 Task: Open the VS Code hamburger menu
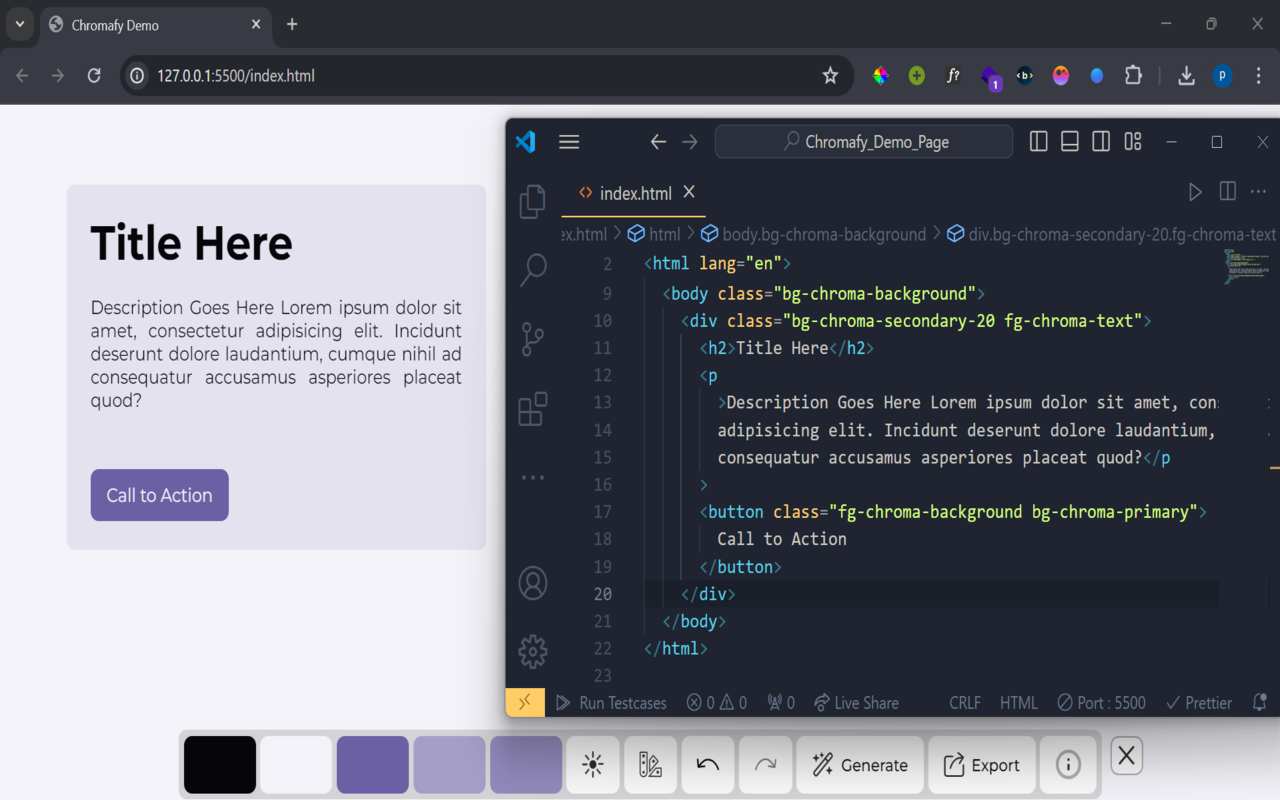click(569, 141)
